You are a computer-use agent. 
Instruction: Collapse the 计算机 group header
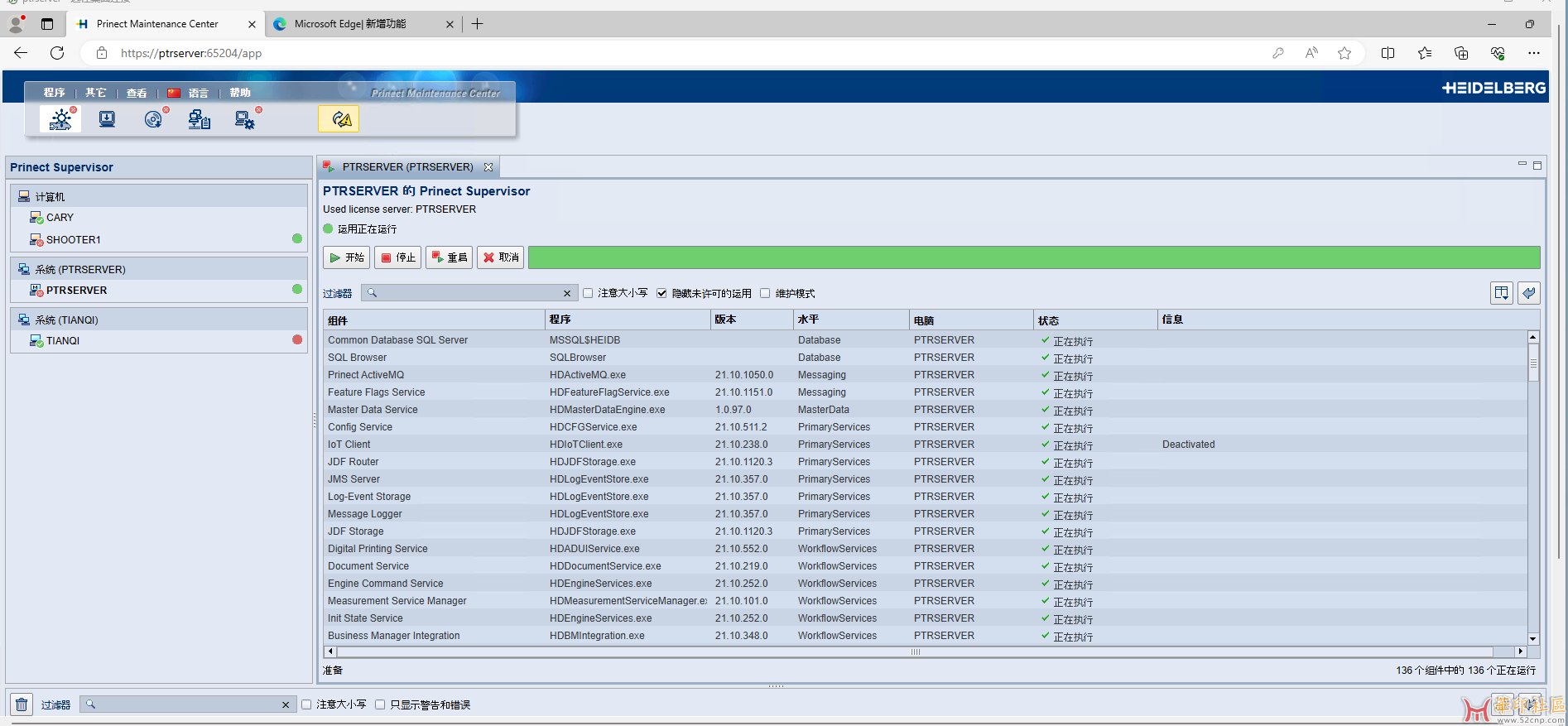coord(159,196)
